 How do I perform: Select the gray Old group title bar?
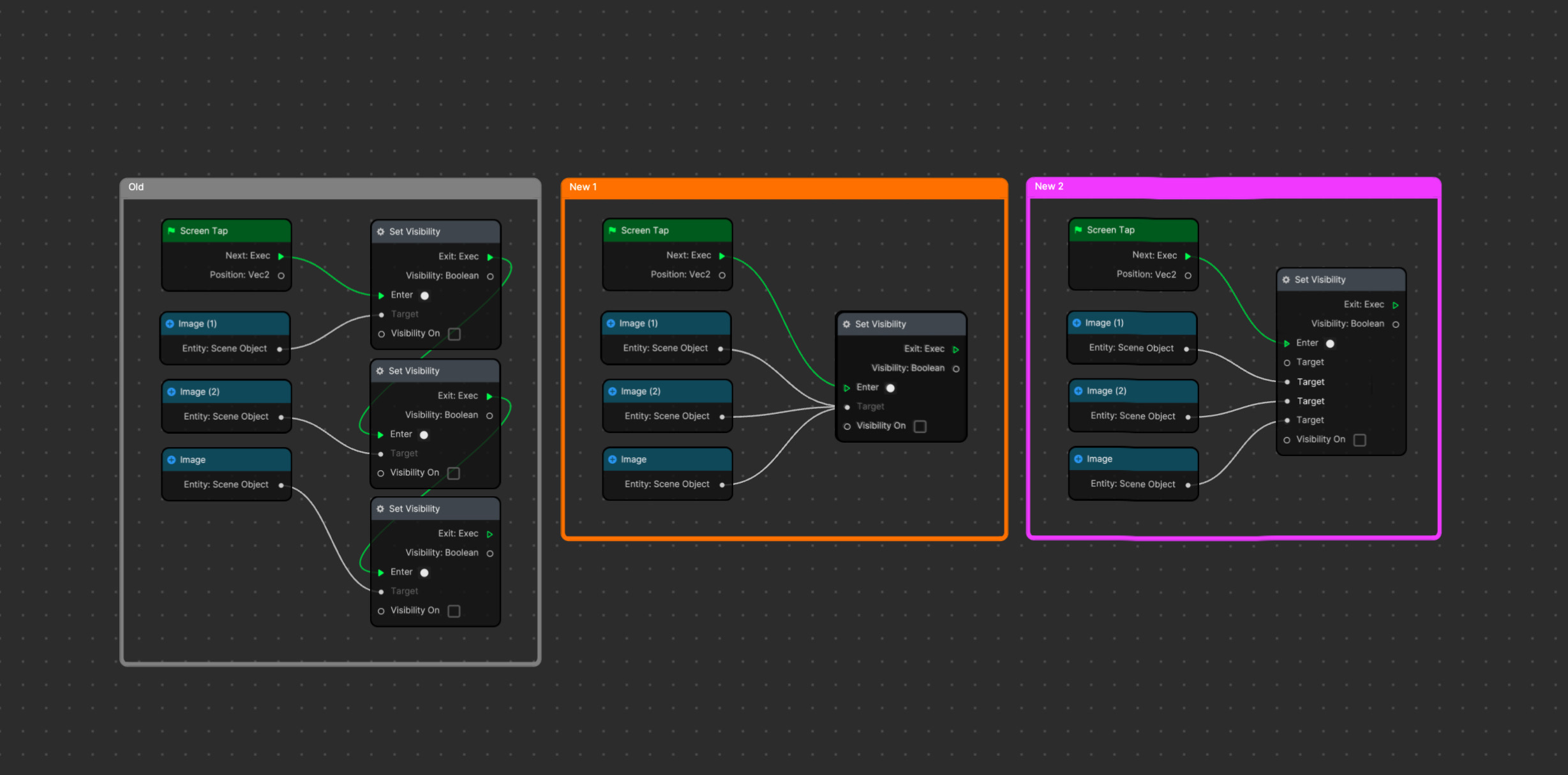coord(330,188)
